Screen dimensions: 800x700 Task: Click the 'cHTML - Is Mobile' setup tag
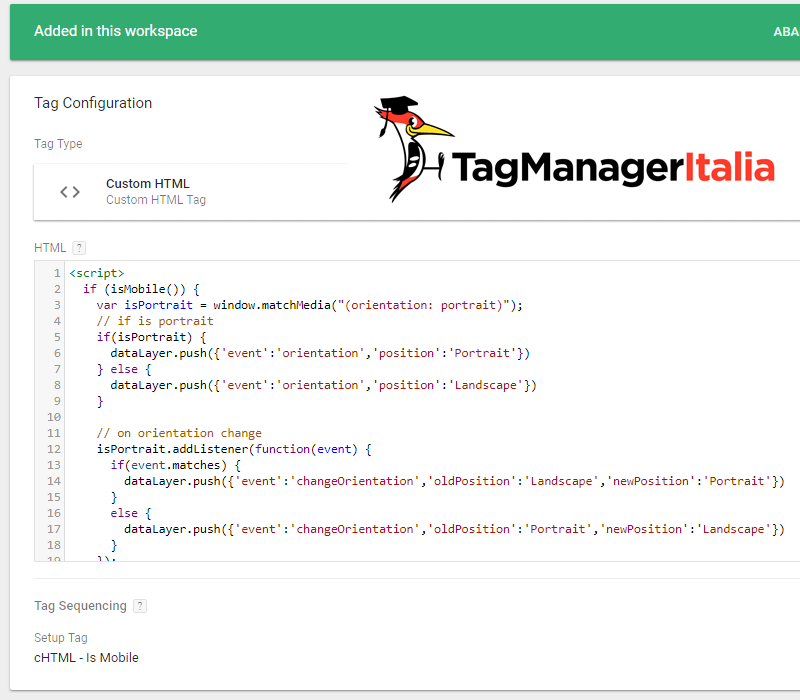point(86,658)
